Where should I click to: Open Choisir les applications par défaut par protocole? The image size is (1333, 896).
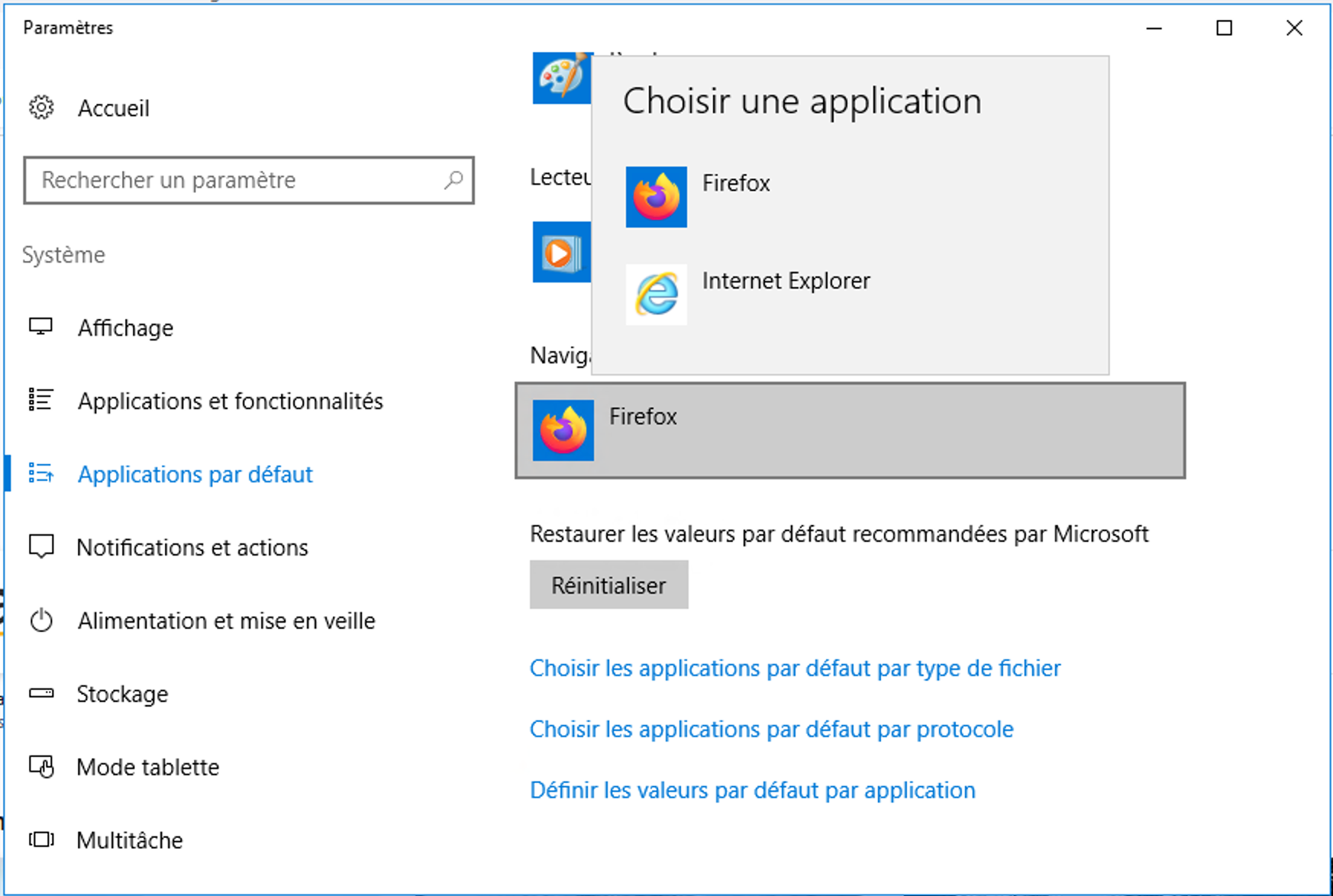(771, 729)
